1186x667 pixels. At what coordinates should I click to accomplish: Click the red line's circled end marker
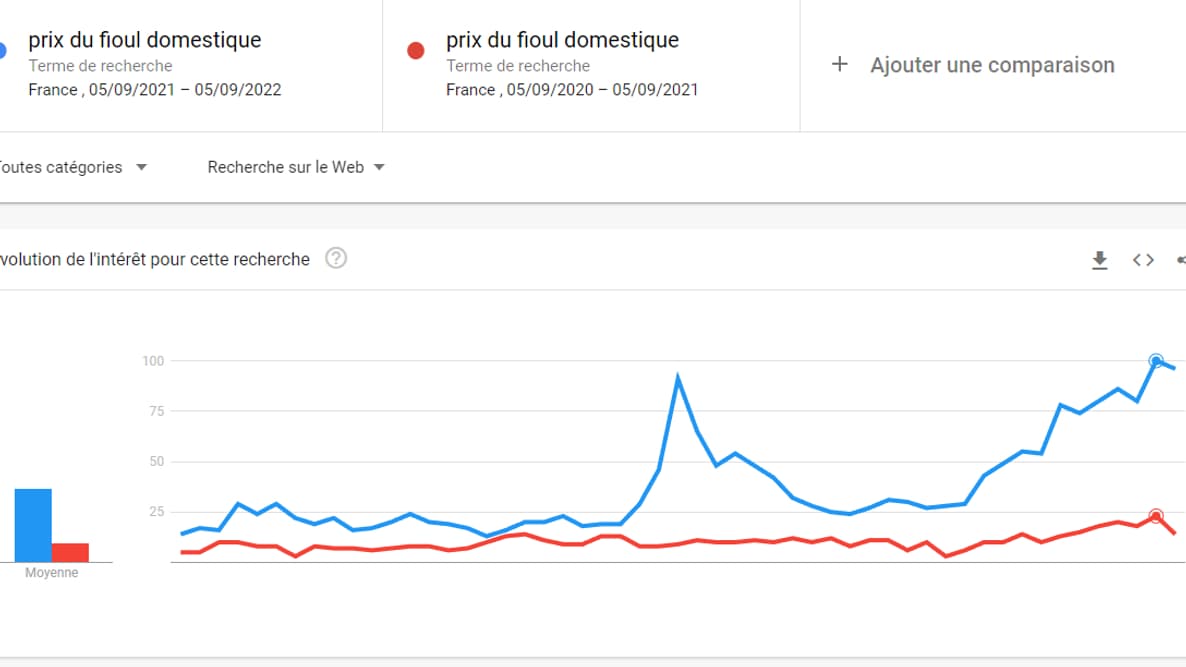pyautogui.click(x=1156, y=516)
